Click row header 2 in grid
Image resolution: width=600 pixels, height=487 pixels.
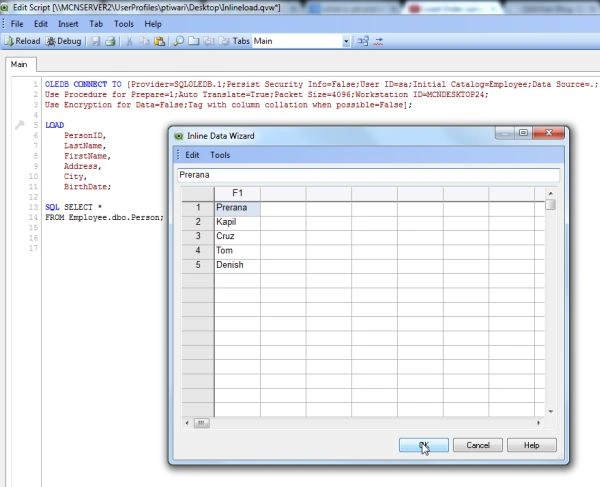point(198,222)
